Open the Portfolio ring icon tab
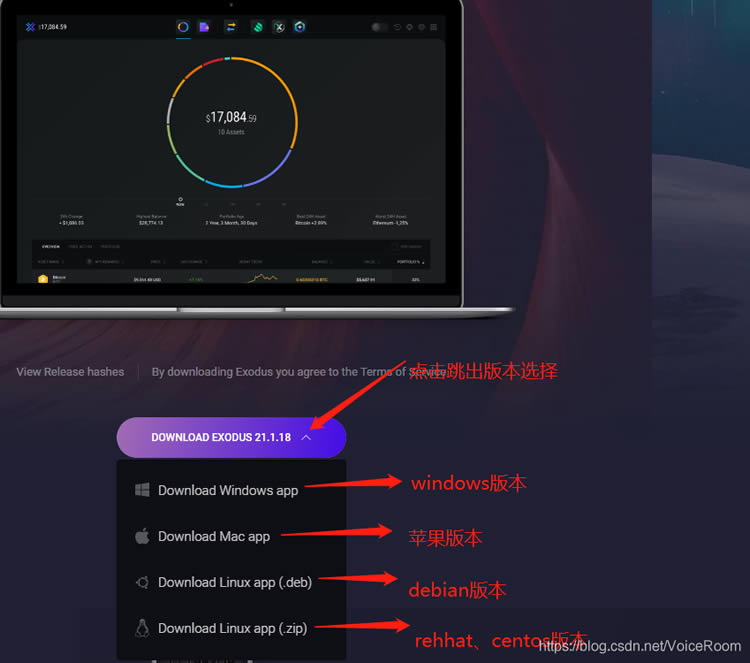 (183, 27)
